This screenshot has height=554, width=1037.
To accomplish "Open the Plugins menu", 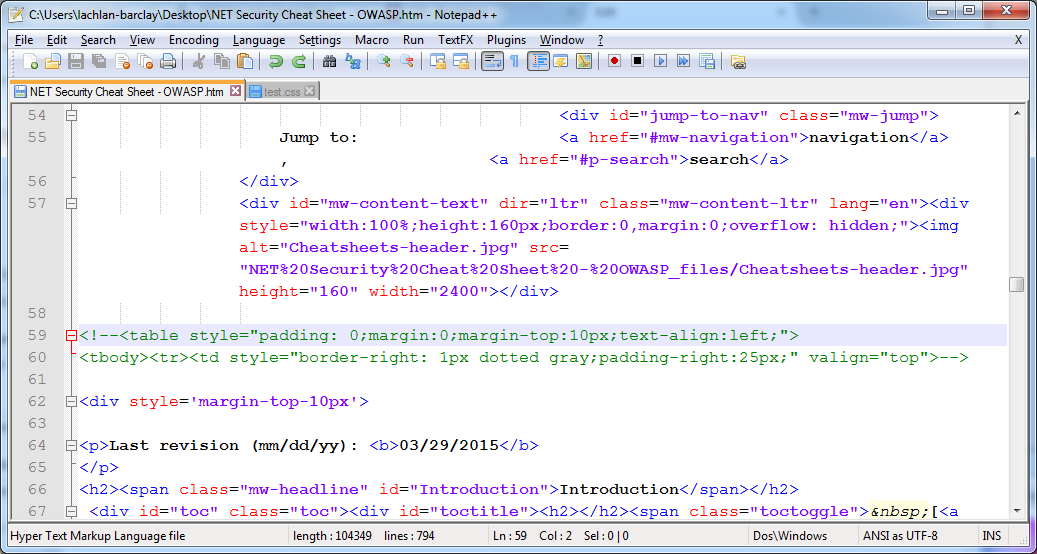I will [x=507, y=40].
